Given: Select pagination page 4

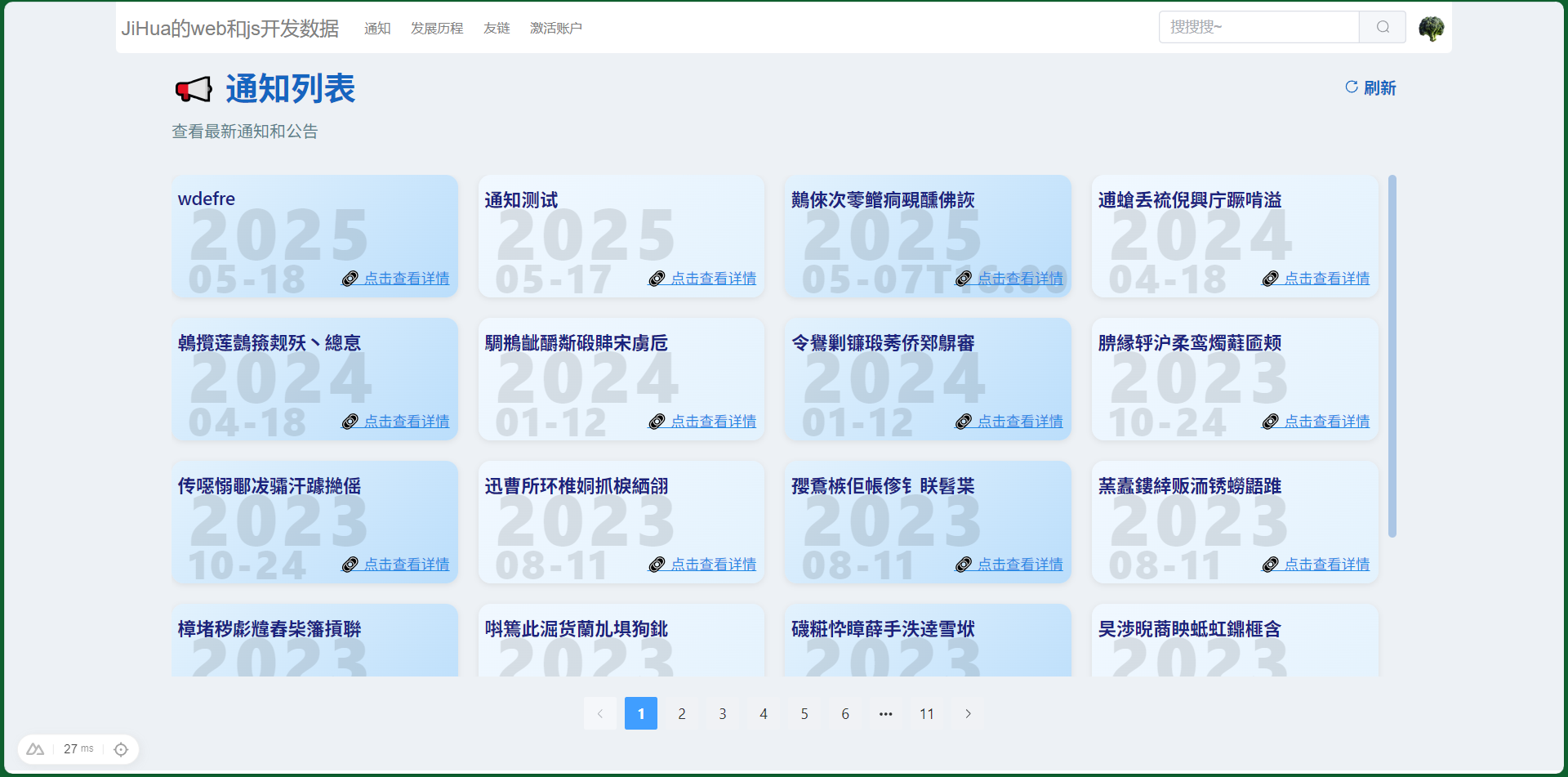Looking at the screenshot, I should coord(764,712).
